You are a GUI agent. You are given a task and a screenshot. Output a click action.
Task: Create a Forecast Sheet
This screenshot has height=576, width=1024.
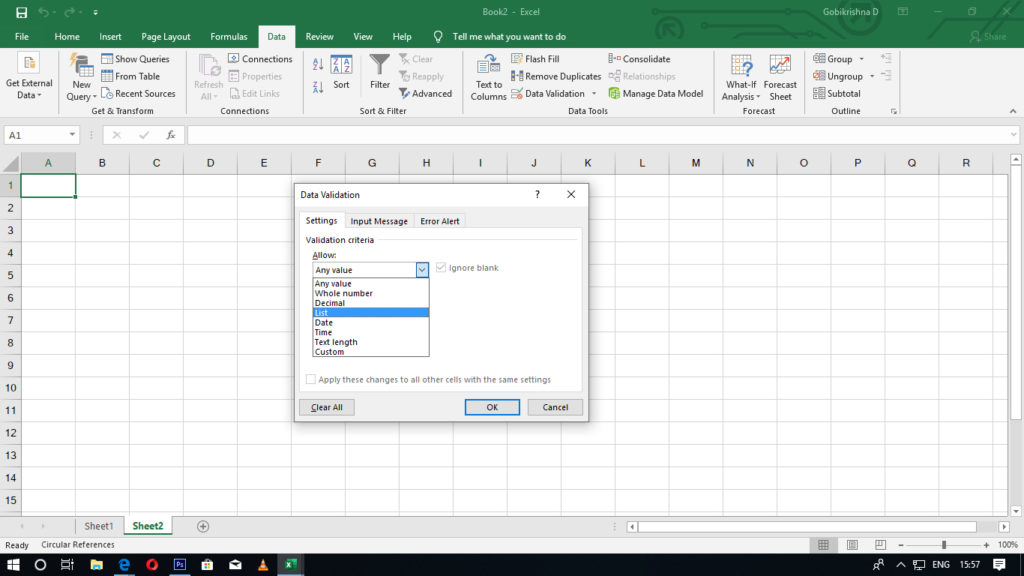[x=781, y=77]
